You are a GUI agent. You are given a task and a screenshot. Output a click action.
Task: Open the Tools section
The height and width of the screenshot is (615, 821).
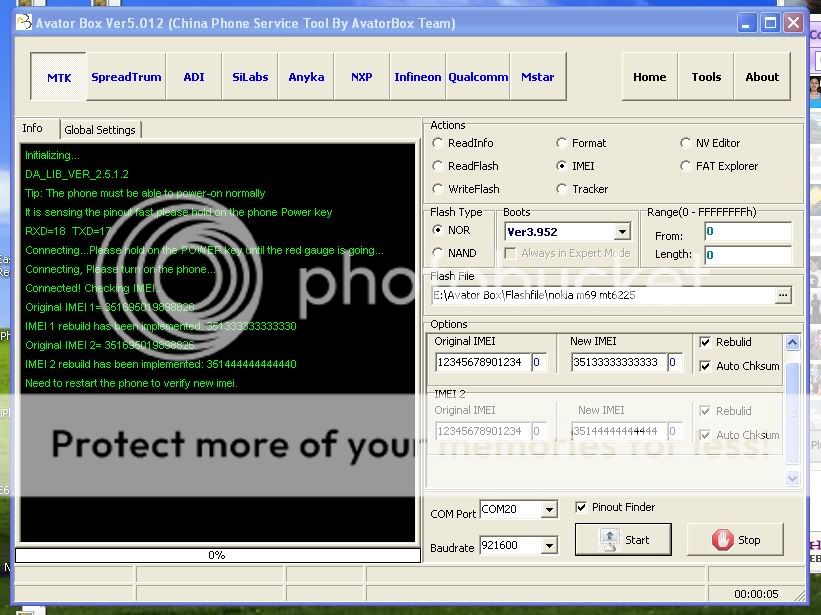[x=706, y=77]
